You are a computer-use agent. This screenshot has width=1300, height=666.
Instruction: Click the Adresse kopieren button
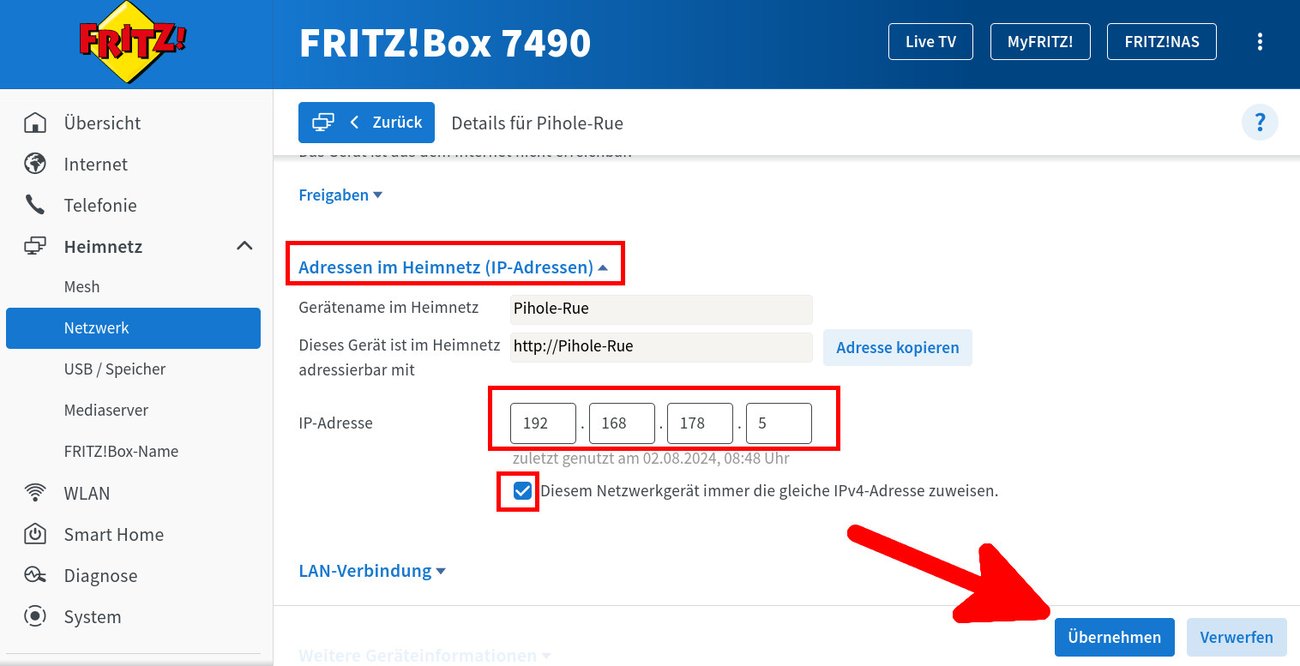pyautogui.click(x=897, y=347)
